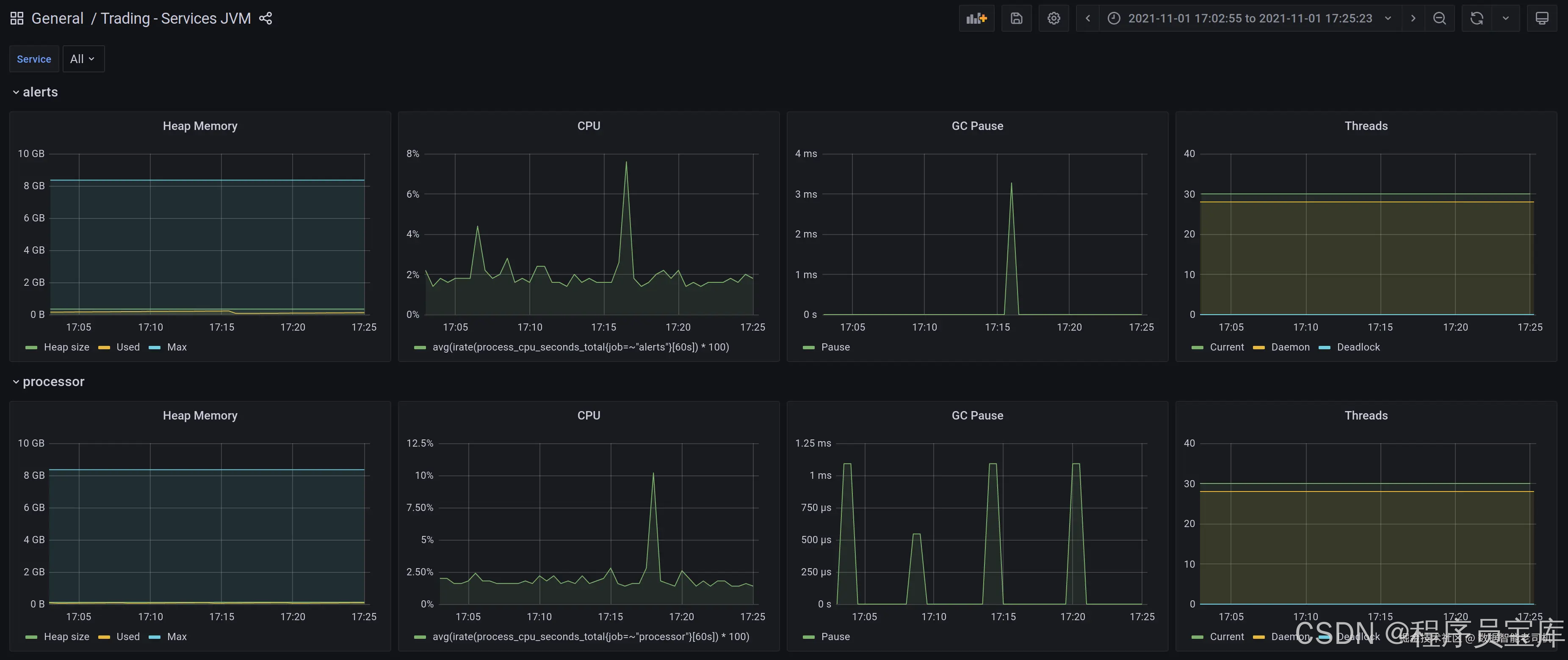
Task: Click the Add panel icon
Action: (976, 18)
